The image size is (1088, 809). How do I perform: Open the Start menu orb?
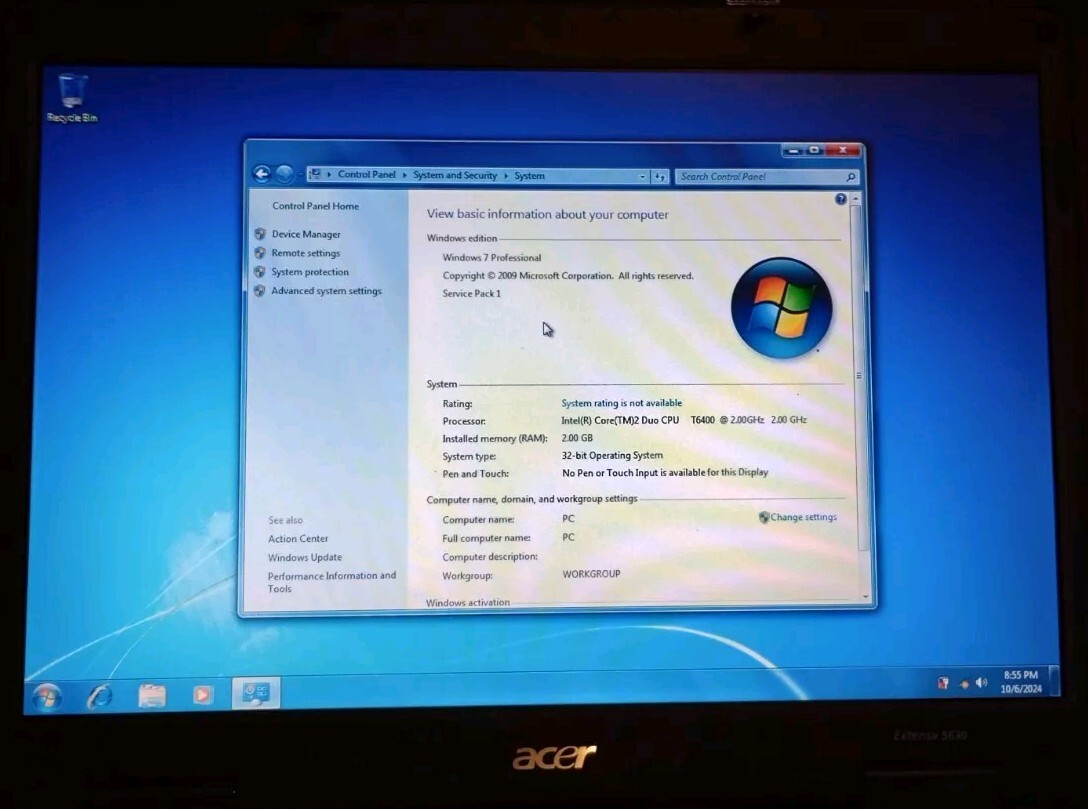[x=46, y=696]
